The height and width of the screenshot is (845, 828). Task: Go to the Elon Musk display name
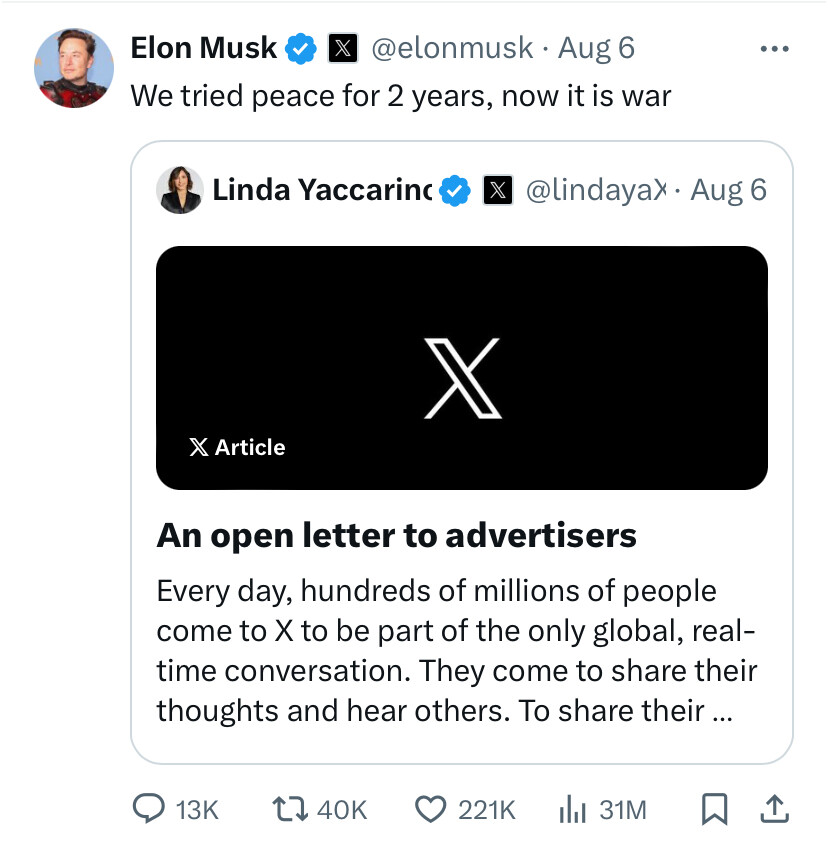tap(204, 48)
